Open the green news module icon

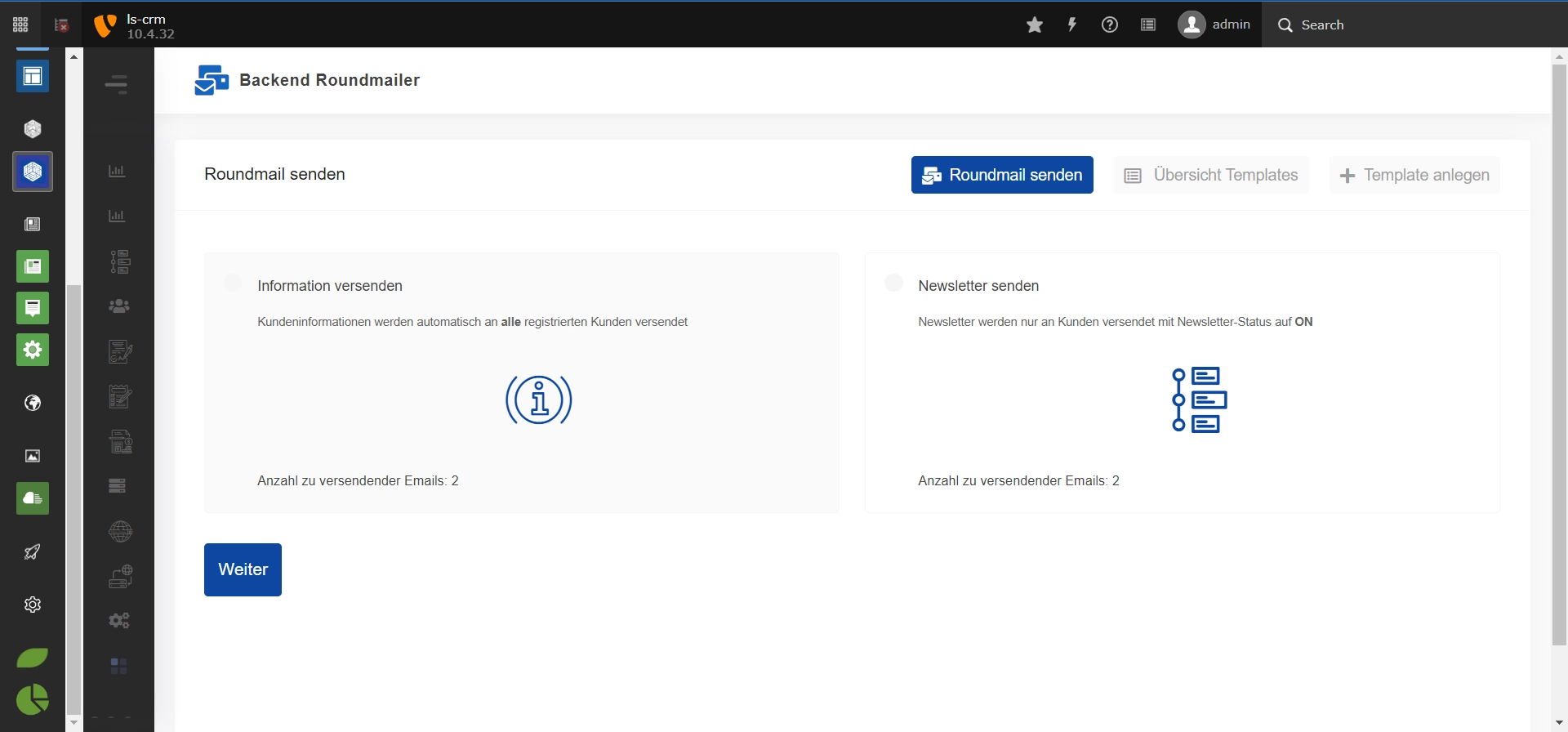[x=33, y=266]
